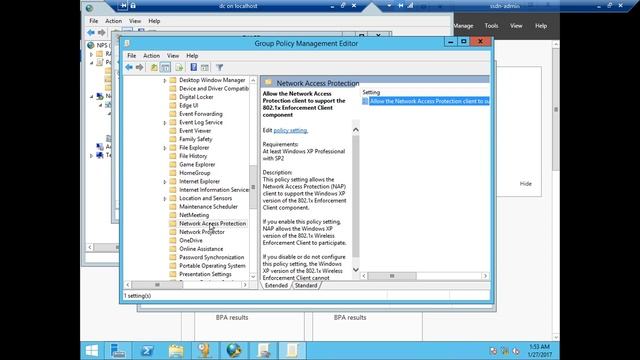
Task: Launch PowerShell from the taskbar
Action: point(147,351)
